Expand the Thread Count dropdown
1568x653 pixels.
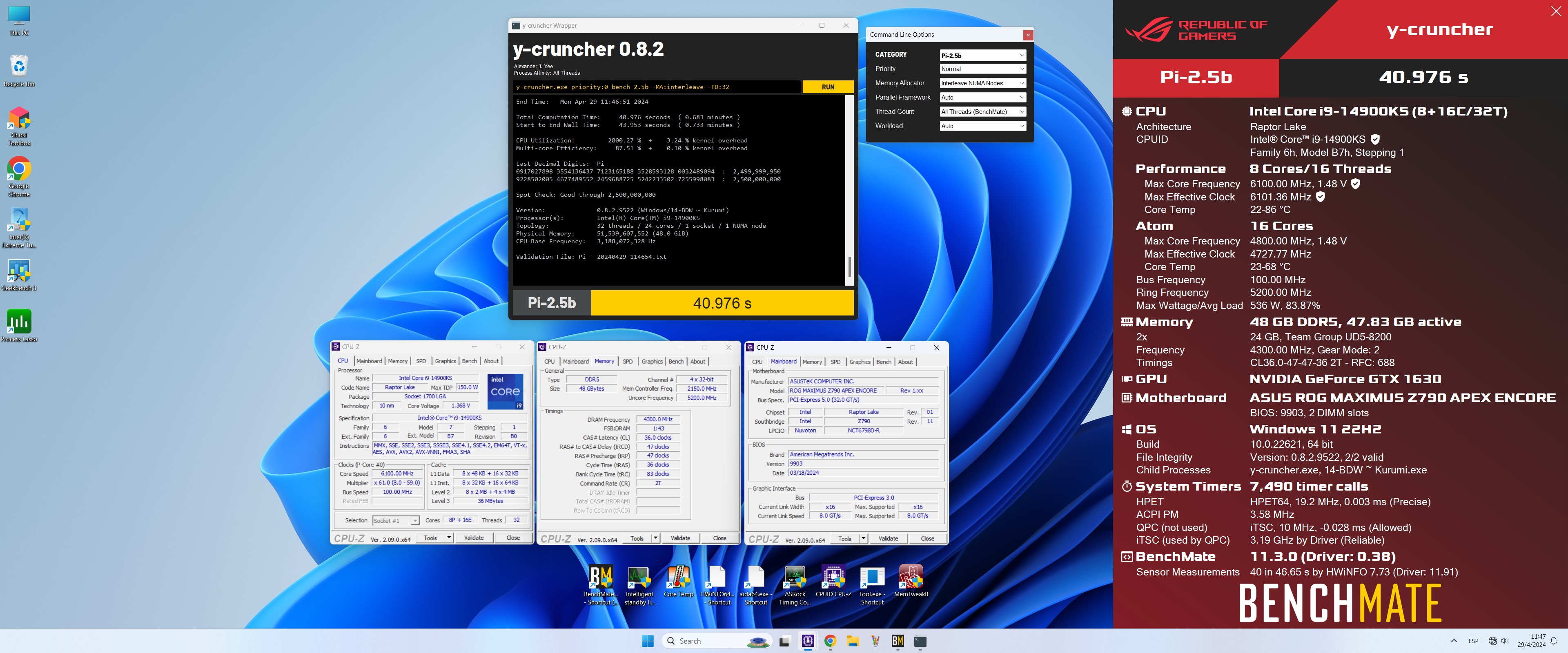982,111
